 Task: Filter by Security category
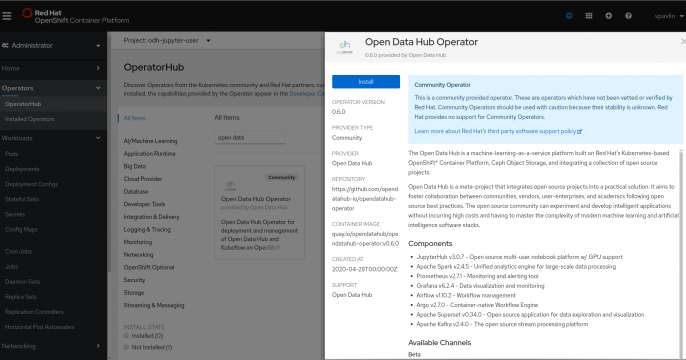(134, 280)
